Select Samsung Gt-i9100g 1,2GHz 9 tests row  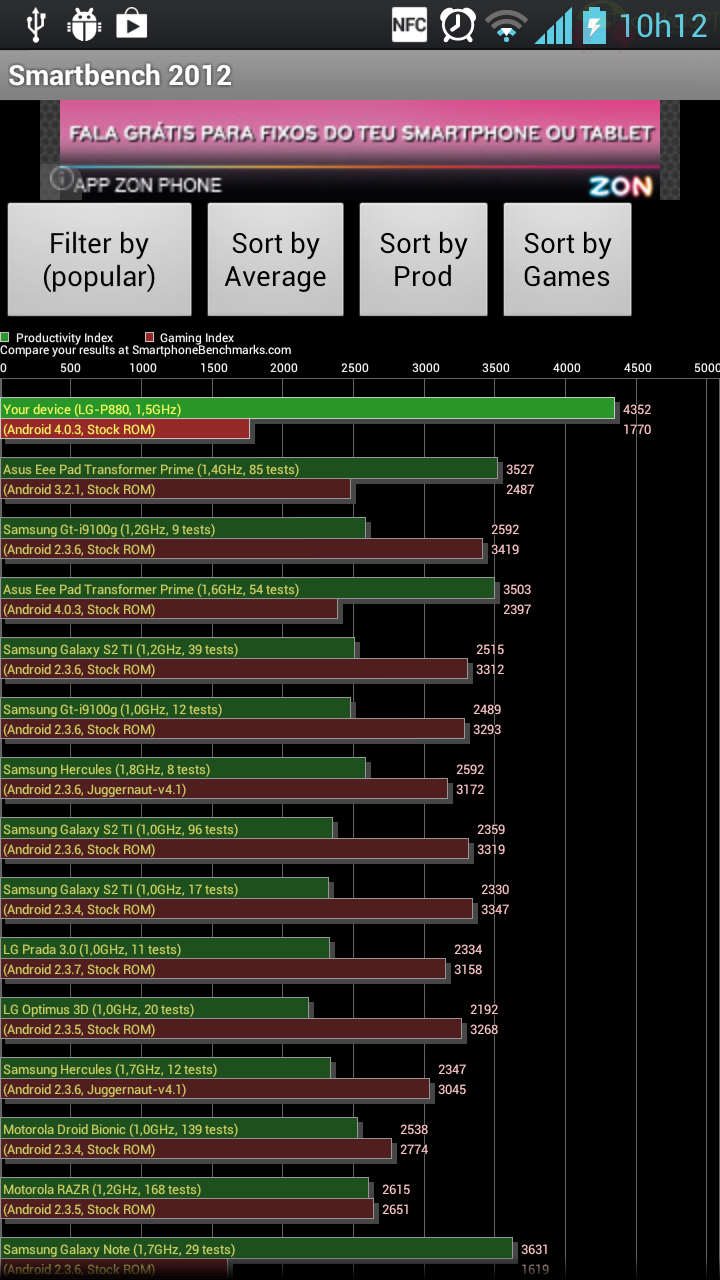point(183,529)
